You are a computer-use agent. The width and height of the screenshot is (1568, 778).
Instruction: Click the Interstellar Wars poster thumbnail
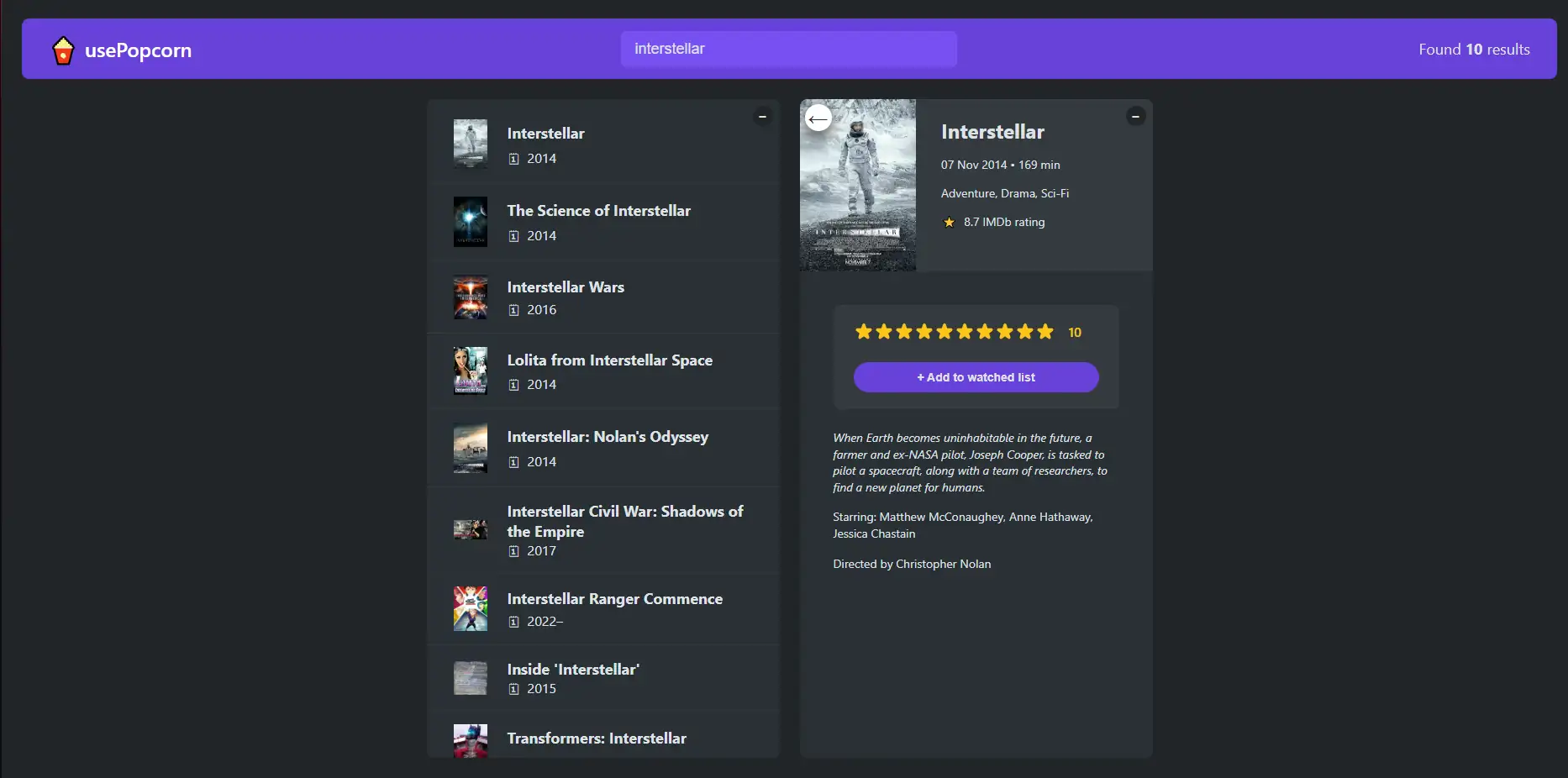coord(470,297)
